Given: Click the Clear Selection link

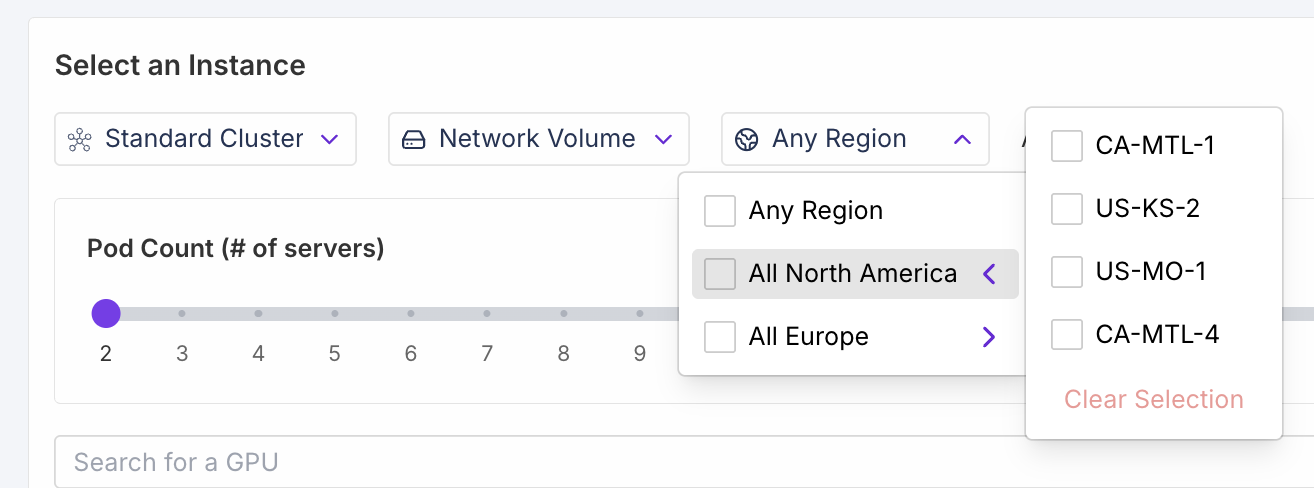Looking at the screenshot, I should point(1153,400).
